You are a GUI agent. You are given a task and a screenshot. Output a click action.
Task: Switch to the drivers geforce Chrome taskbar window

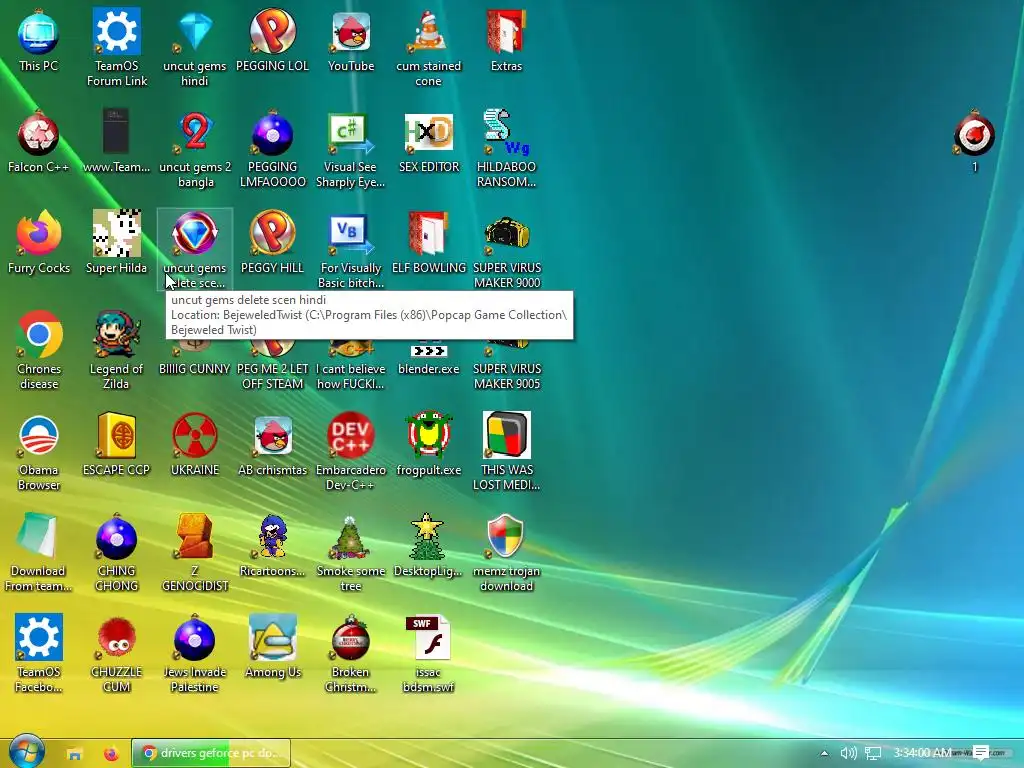tap(211, 753)
